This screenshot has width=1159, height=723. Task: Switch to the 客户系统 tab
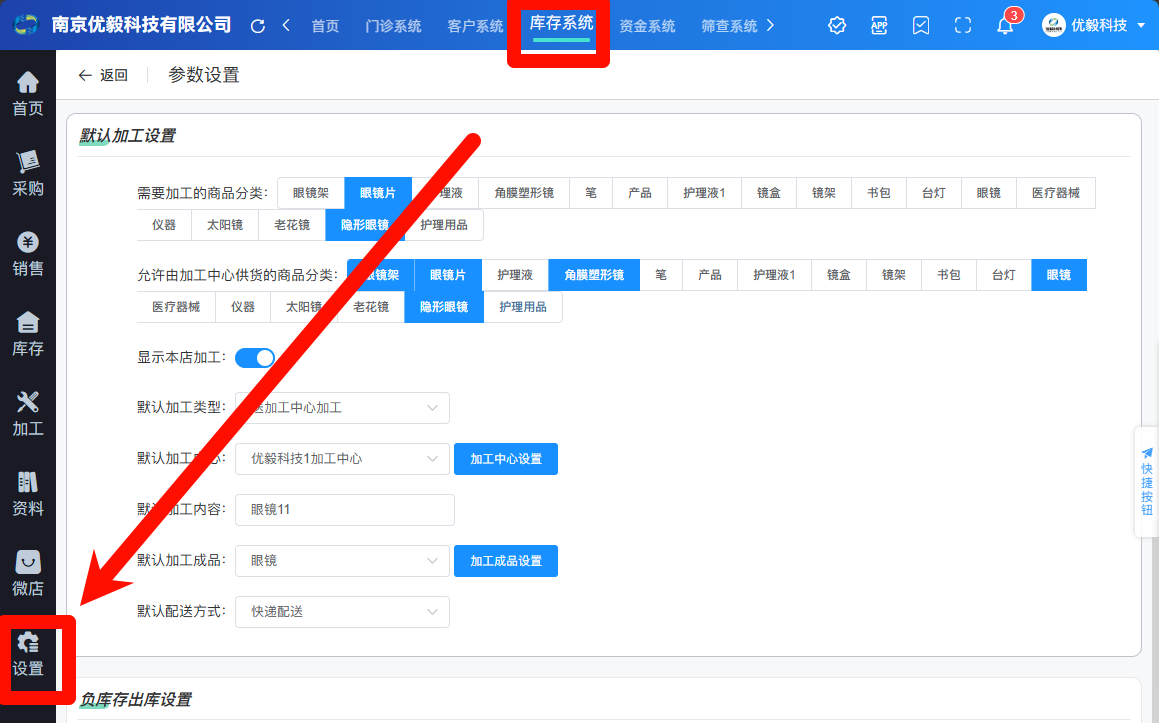pyautogui.click(x=475, y=26)
